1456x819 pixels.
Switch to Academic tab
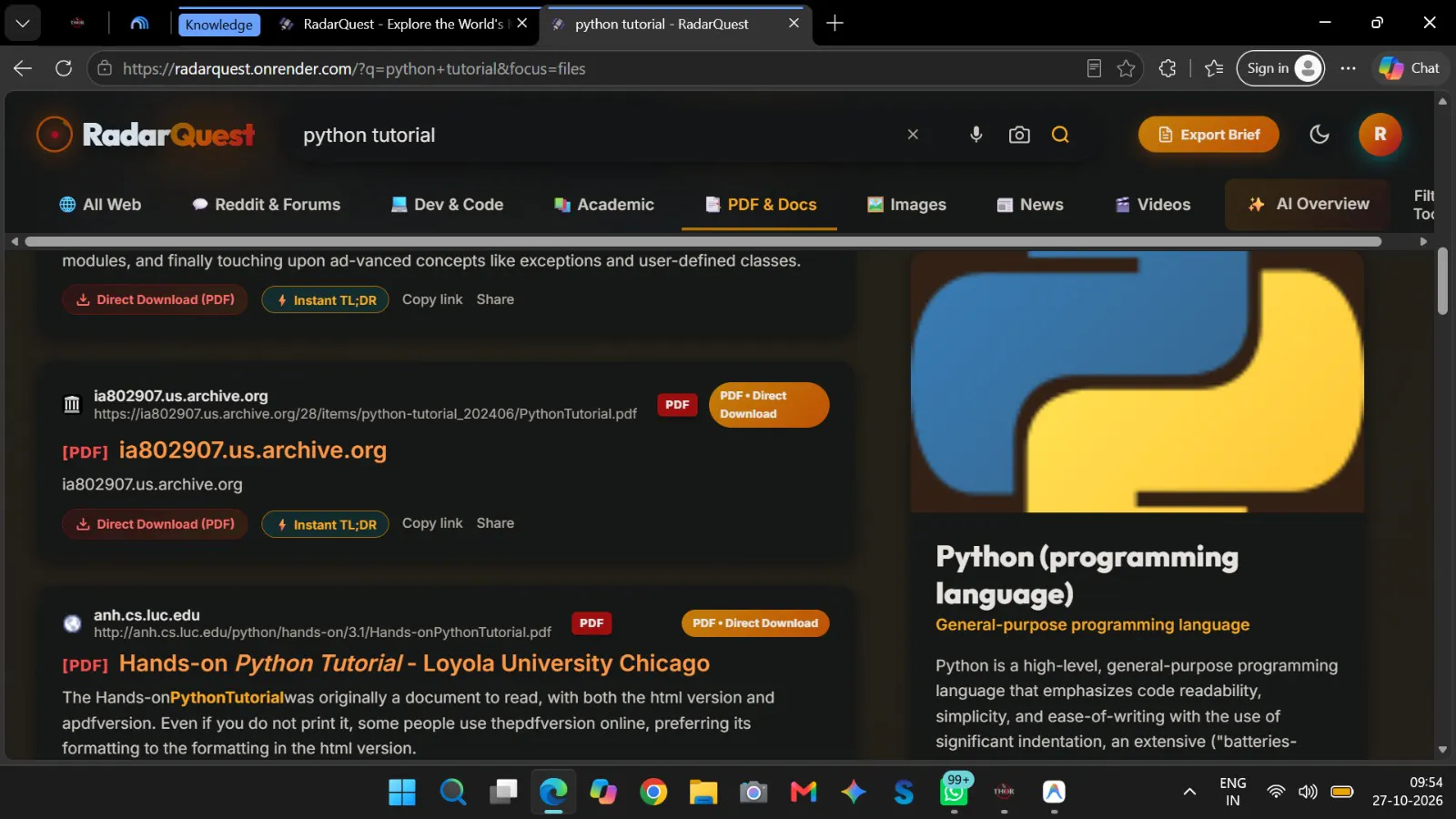point(604,205)
